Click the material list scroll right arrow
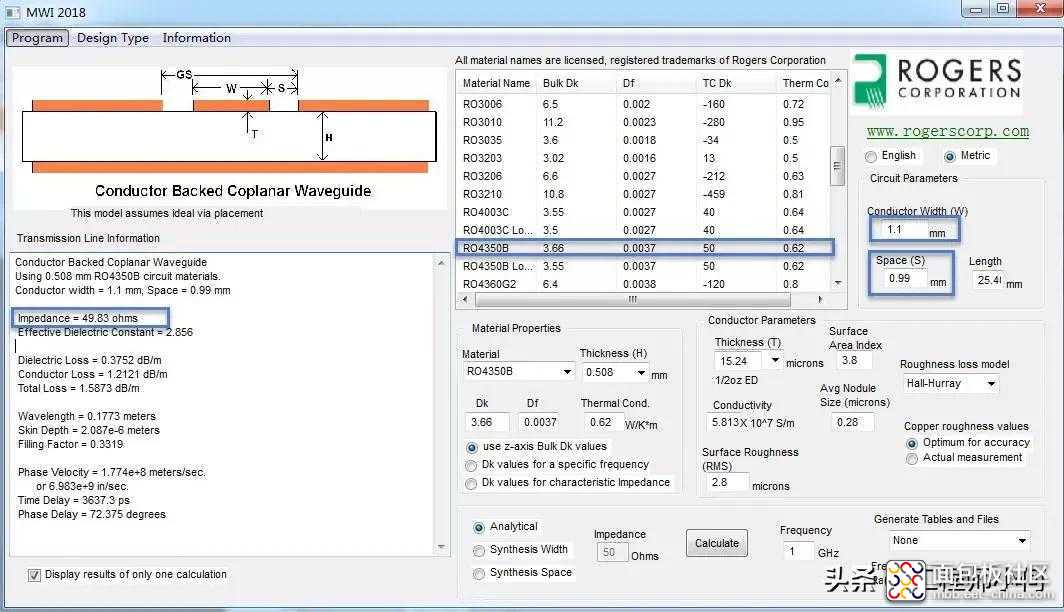 click(820, 299)
